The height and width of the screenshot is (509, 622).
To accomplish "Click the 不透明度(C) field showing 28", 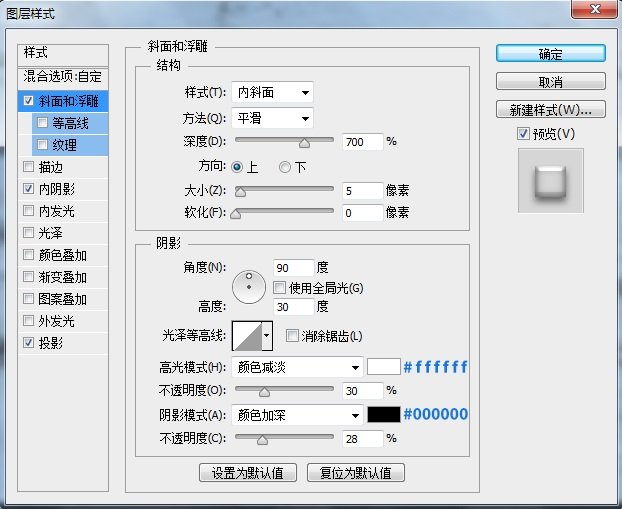I will 363,439.
